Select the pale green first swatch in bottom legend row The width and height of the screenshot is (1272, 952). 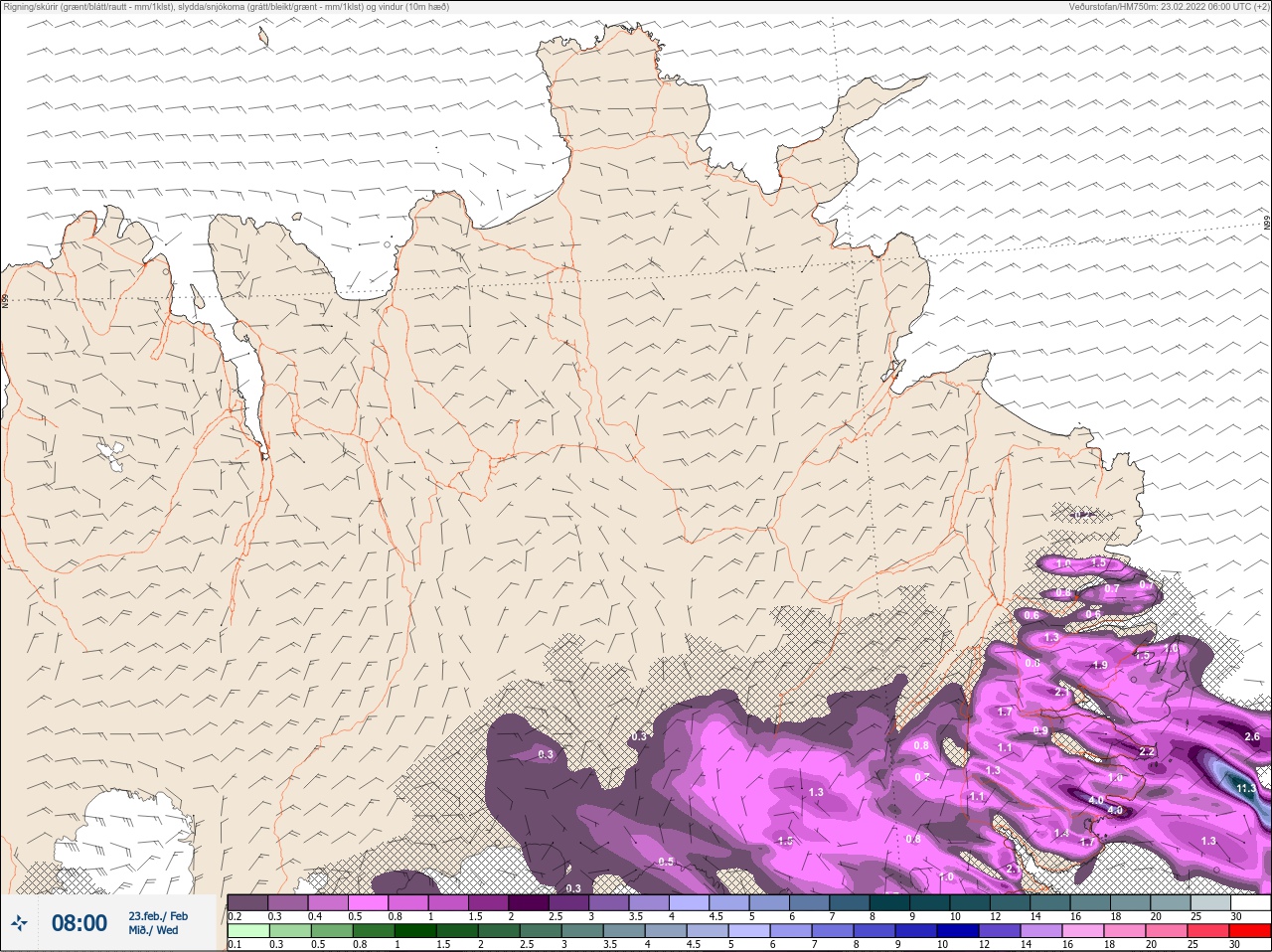pos(246,931)
